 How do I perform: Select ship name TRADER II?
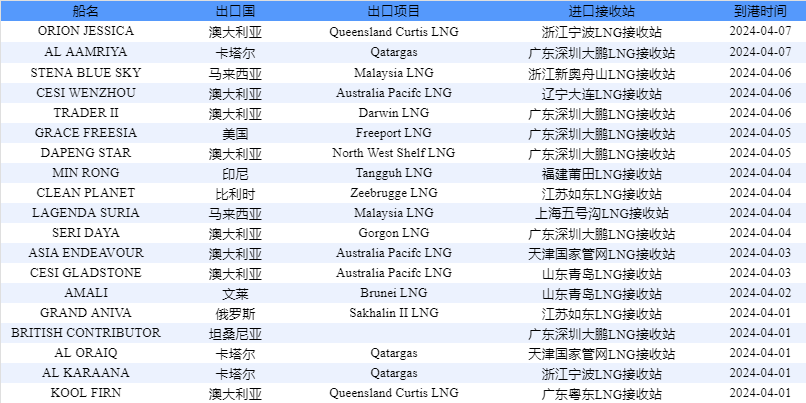tap(86, 113)
